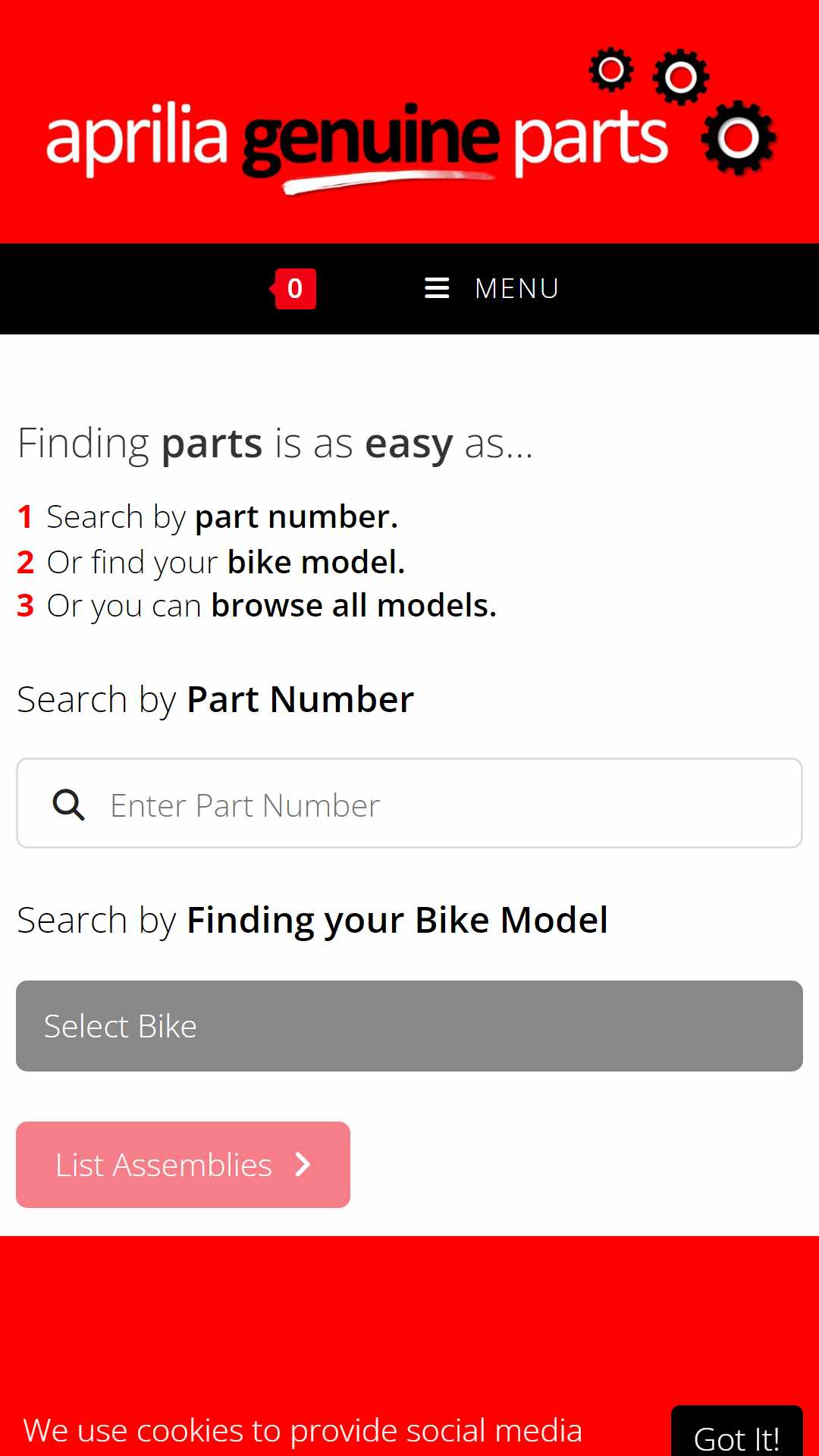This screenshot has height=1456, width=819.
Task: Click the 'Finding parts is as easy' heading
Action: tap(275, 444)
